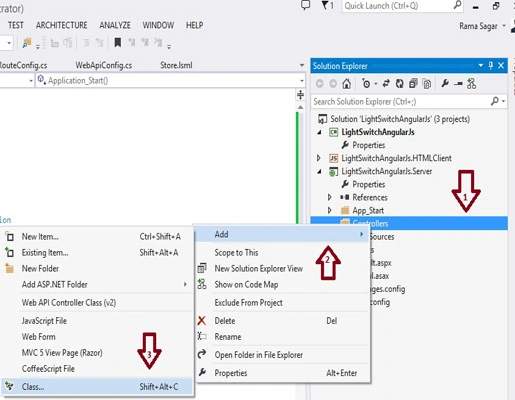Viewport: 515px width, 400px height.
Task: Click the Quick Launch magnifier icon
Action: tap(458, 5)
